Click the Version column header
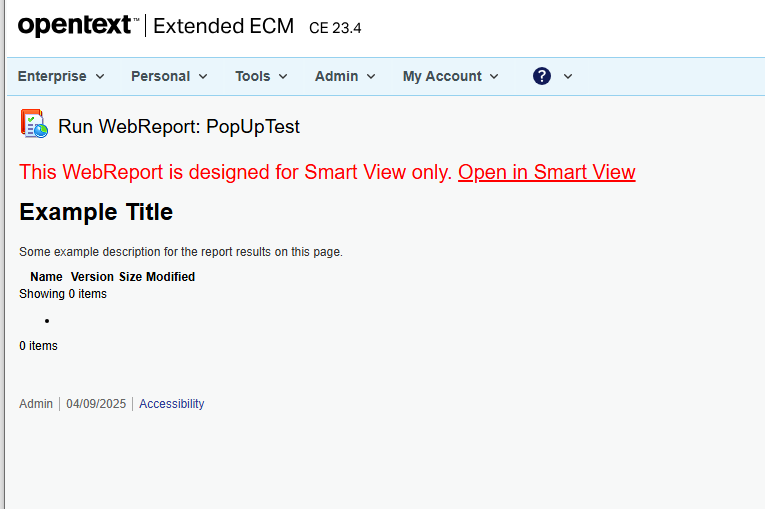 [x=92, y=277]
